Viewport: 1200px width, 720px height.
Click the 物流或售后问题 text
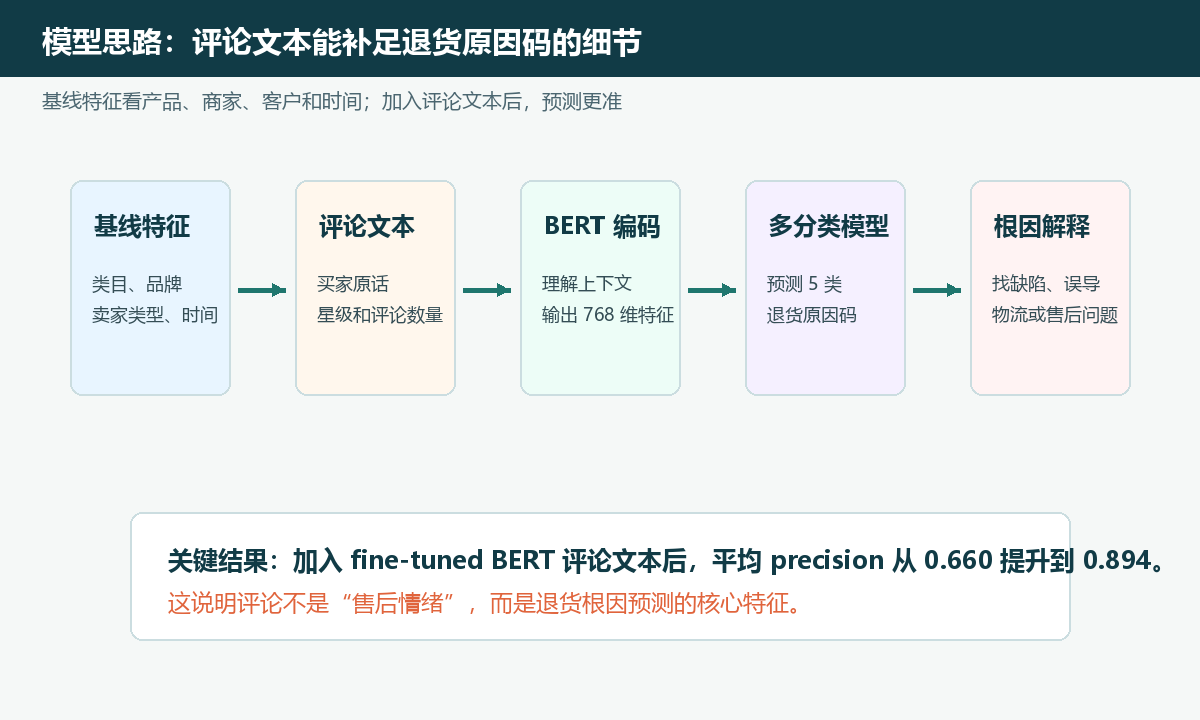pyautogui.click(x=1055, y=315)
